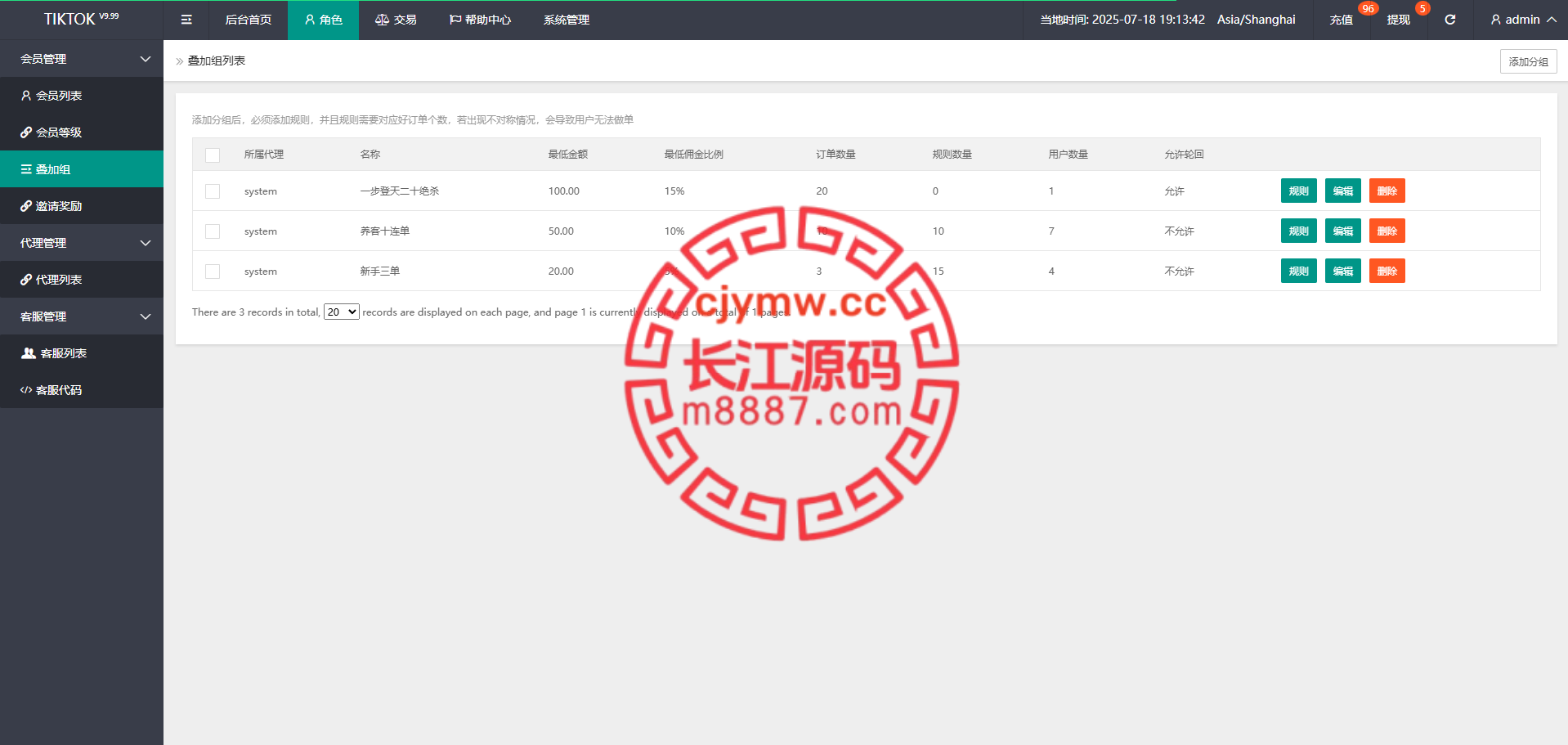
Task: Click the refresh icon in top bar
Action: (x=1449, y=20)
